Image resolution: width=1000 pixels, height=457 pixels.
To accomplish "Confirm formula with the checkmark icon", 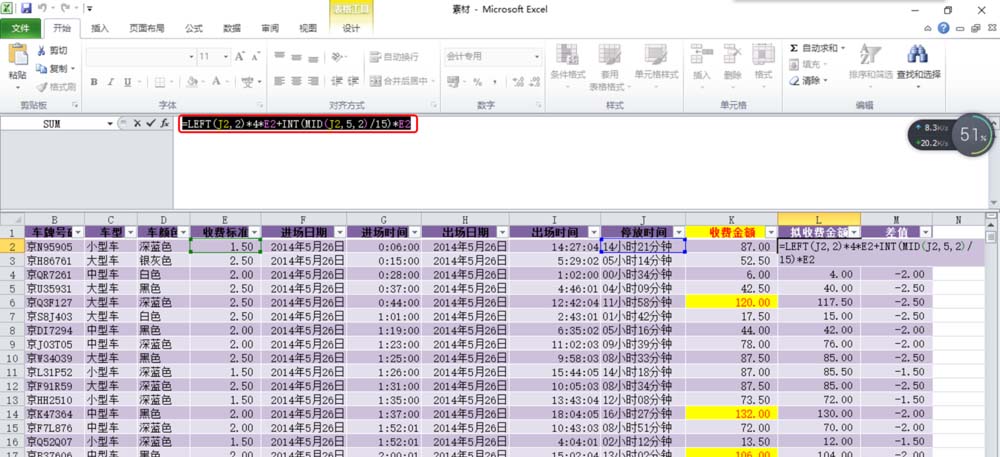I will [151, 123].
